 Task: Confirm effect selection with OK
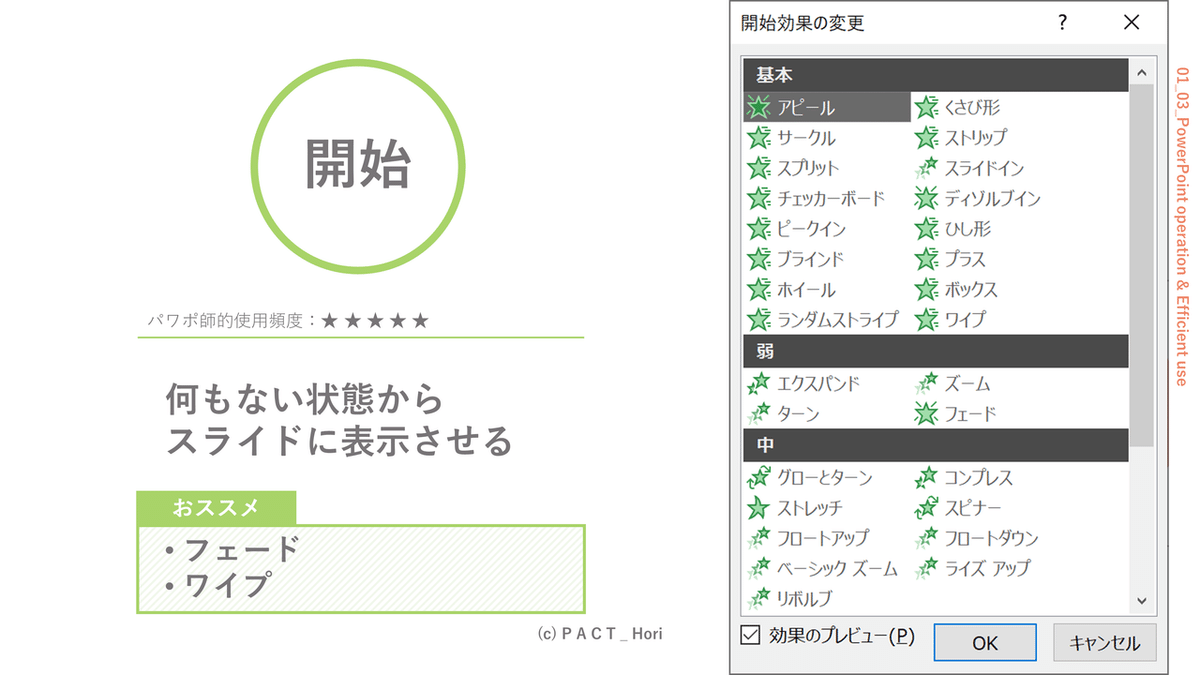(985, 642)
